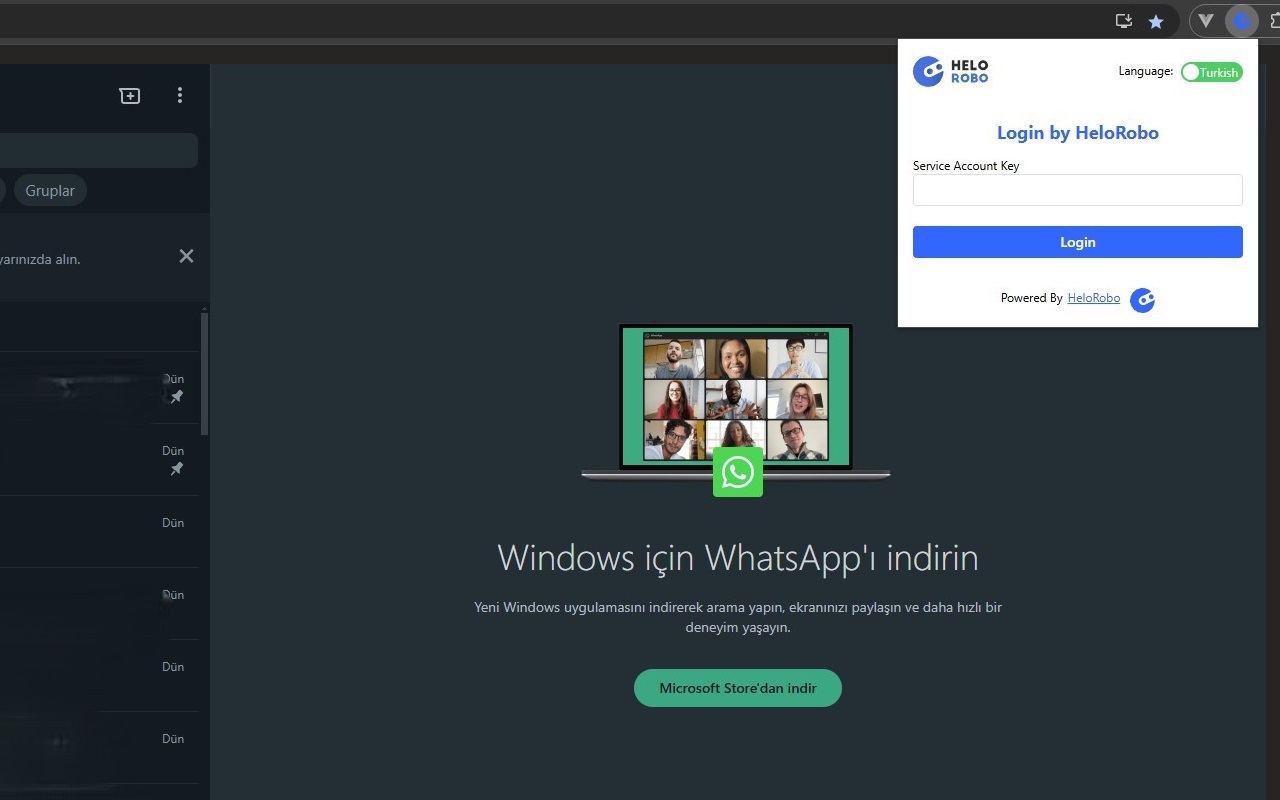
Task: Open the Vue devtools extension icon
Action: (x=1206, y=21)
